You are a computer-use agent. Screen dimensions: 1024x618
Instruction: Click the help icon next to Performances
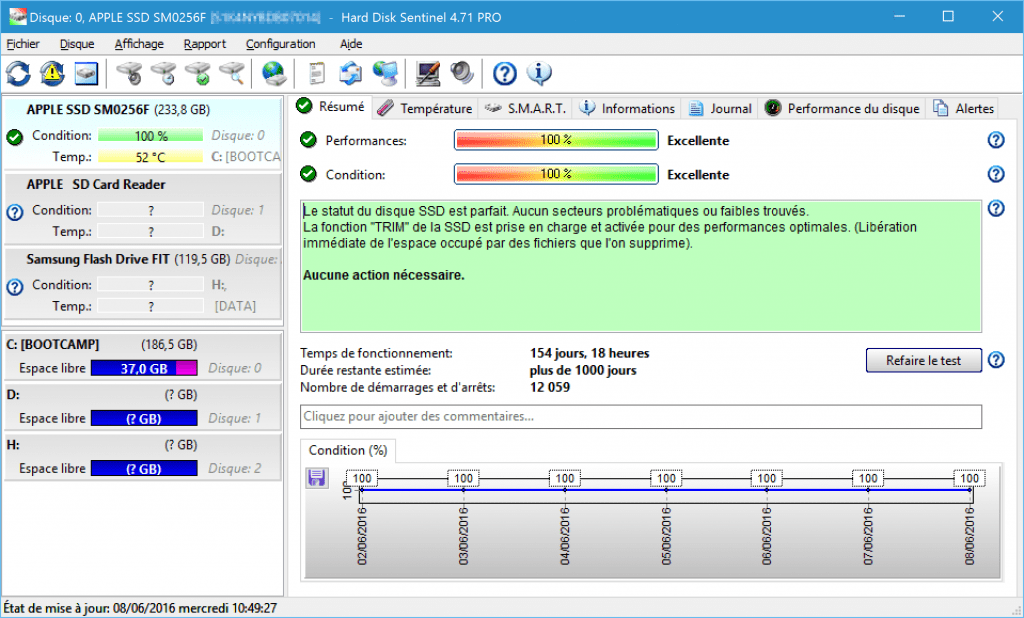pyautogui.click(x=996, y=140)
